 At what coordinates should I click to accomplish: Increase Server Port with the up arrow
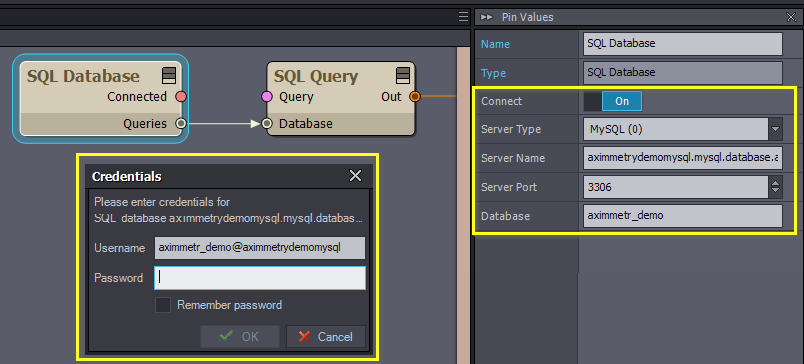point(775,182)
